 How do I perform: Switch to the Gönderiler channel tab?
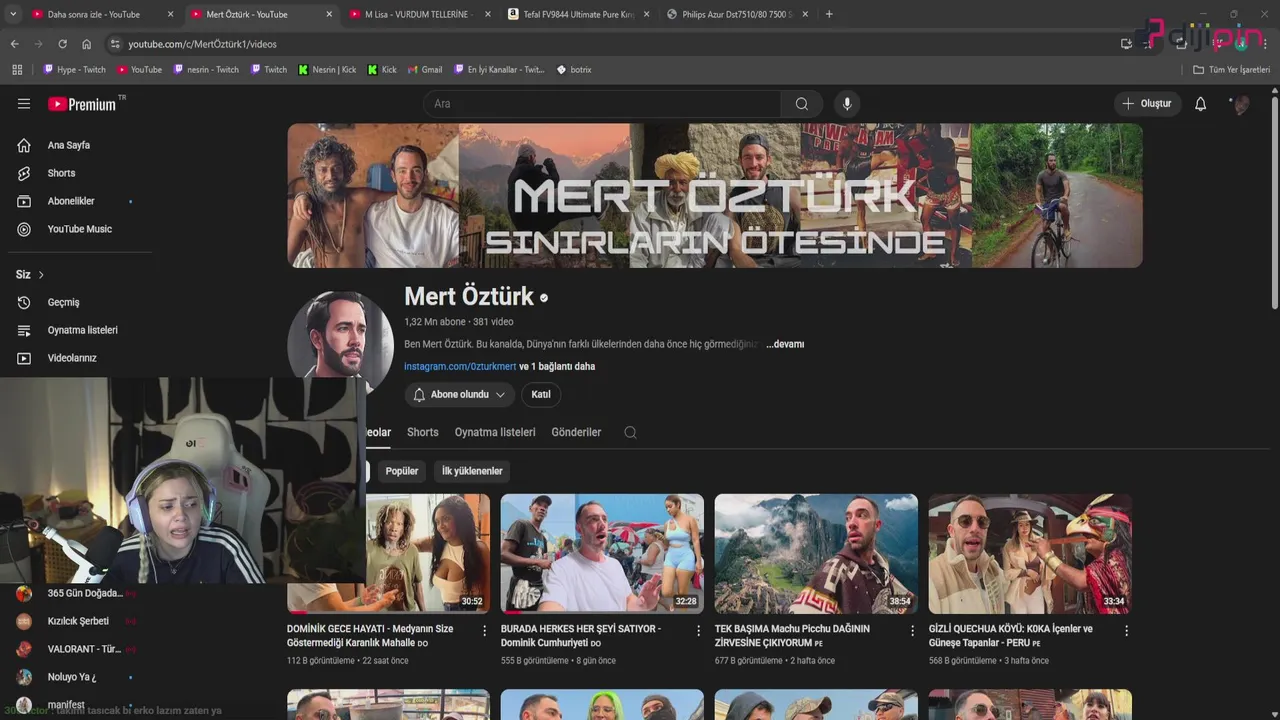[576, 432]
